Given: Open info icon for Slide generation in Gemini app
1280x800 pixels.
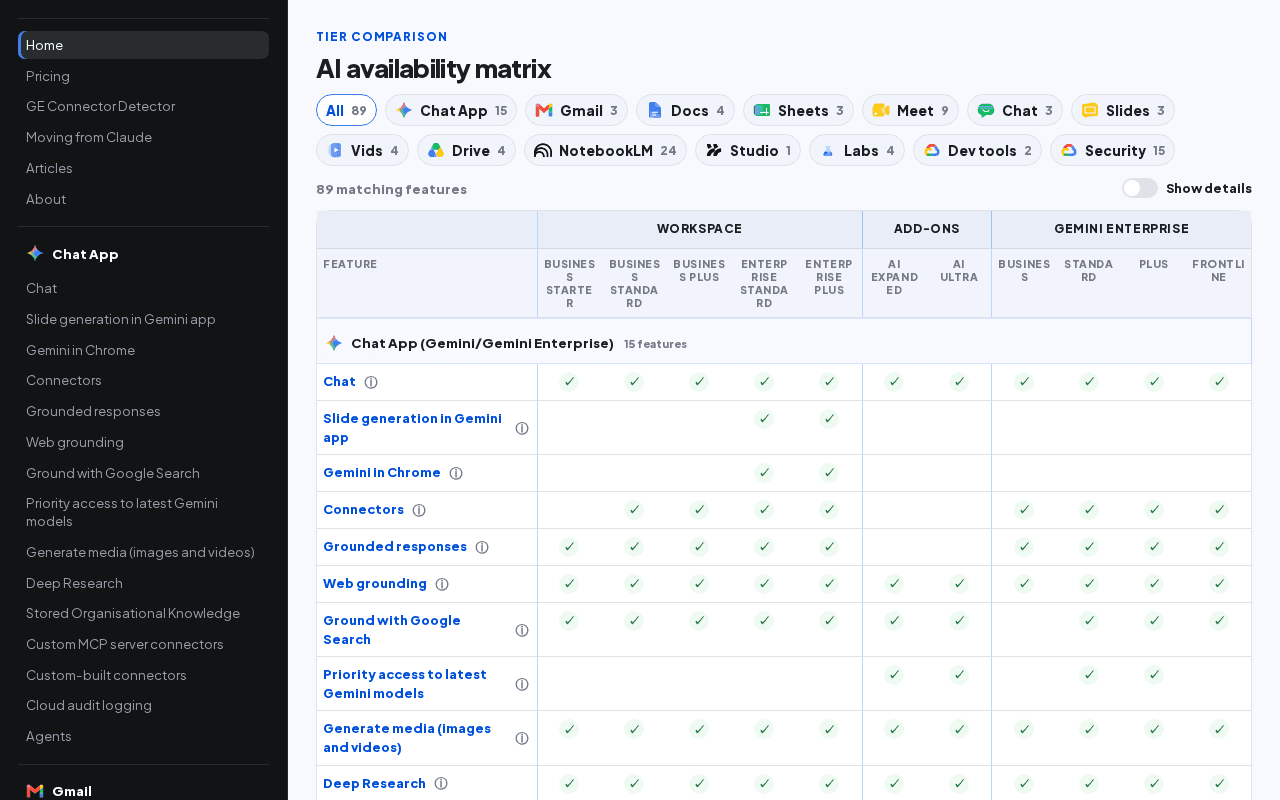Looking at the screenshot, I should (522, 428).
